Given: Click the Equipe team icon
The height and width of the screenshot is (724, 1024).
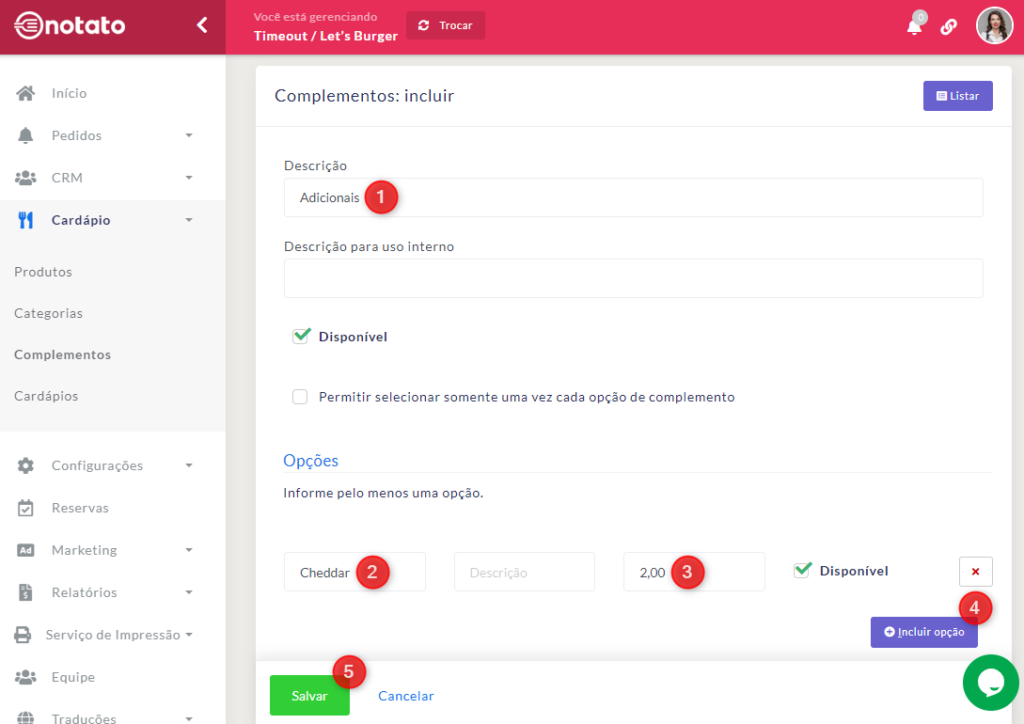Looking at the screenshot, I should (x=26, y=677).
